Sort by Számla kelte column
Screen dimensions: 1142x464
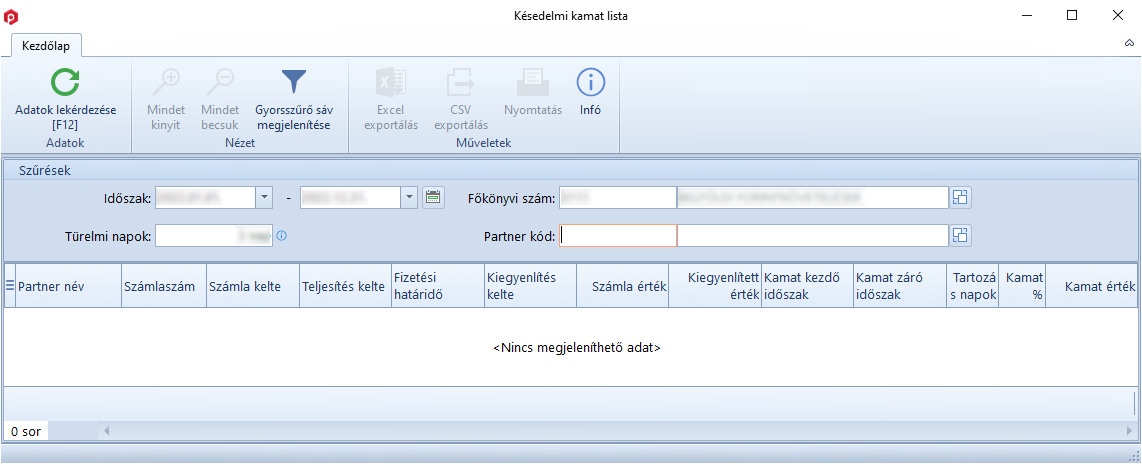253,286
